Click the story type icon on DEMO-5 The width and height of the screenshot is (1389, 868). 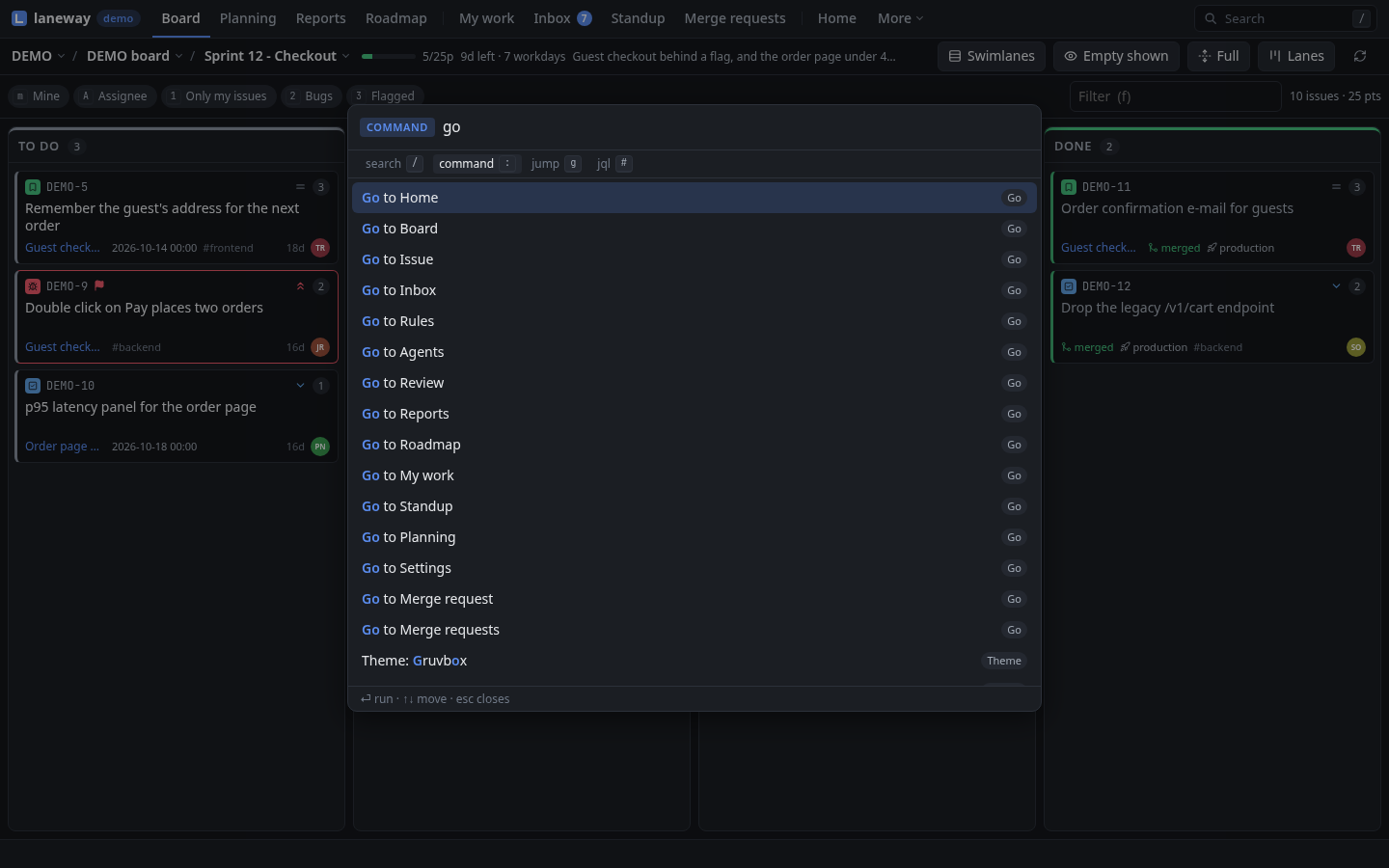pyautogui.click(x=33, y=187)
